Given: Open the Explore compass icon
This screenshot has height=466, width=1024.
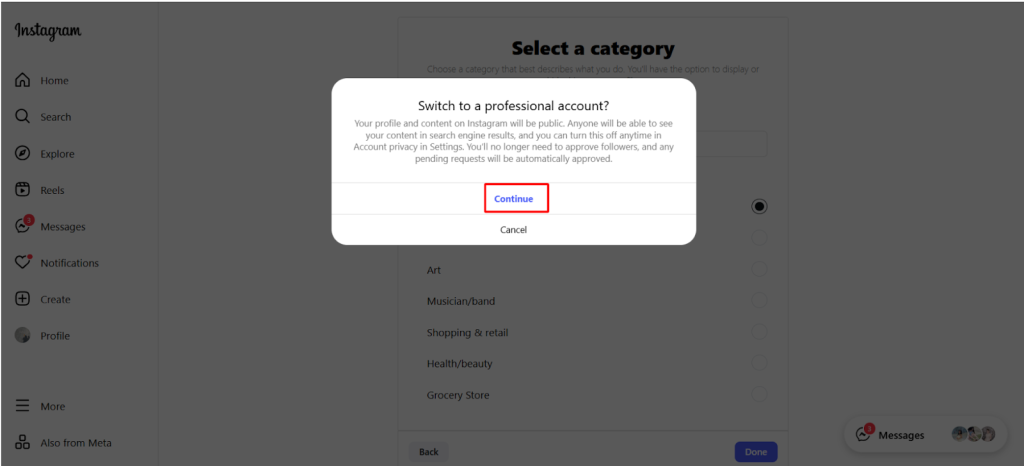Looking at the screenshot, I should pyautogui.click(x=23, y=154).
